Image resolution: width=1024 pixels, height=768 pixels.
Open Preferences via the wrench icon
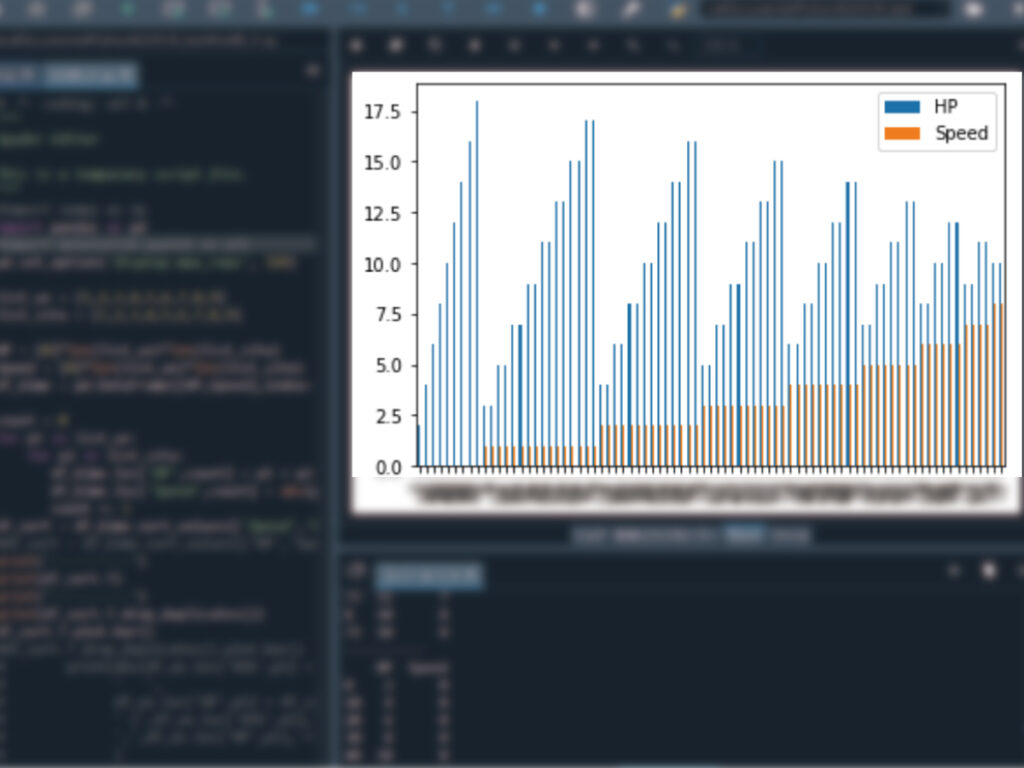tap(631, 9)
